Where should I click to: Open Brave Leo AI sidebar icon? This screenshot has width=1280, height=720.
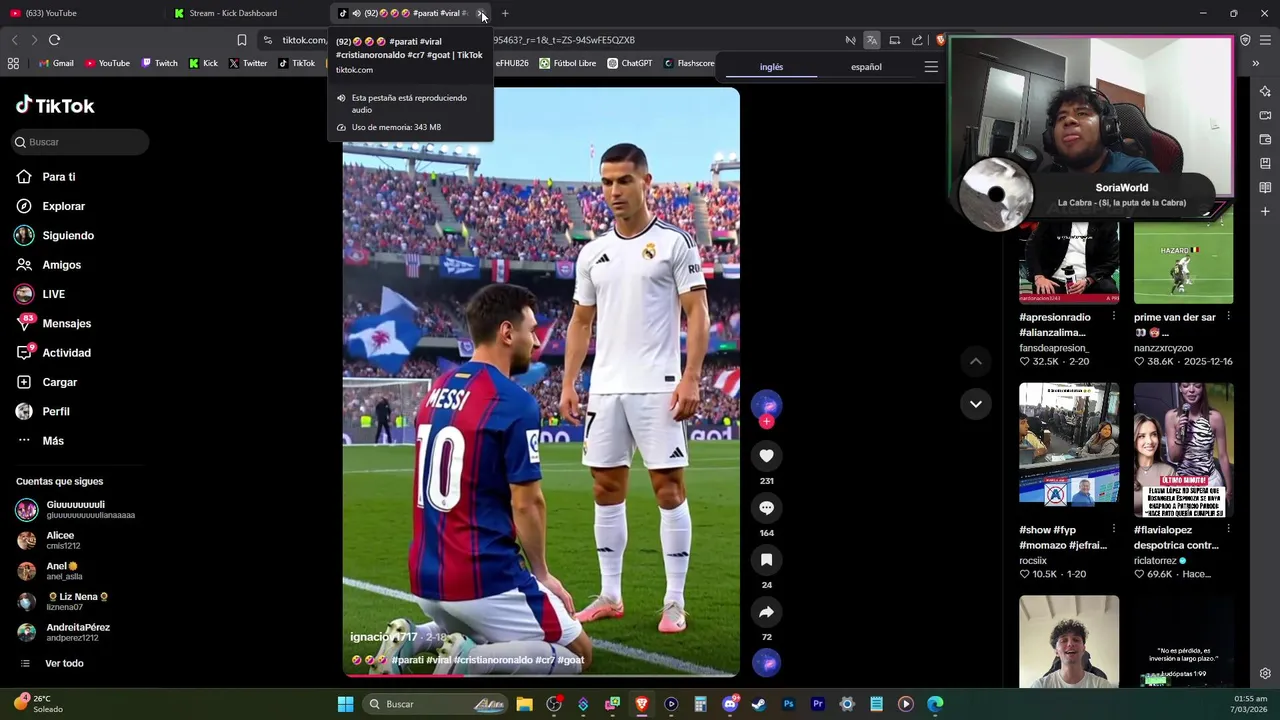click(x=1265, y=91)
